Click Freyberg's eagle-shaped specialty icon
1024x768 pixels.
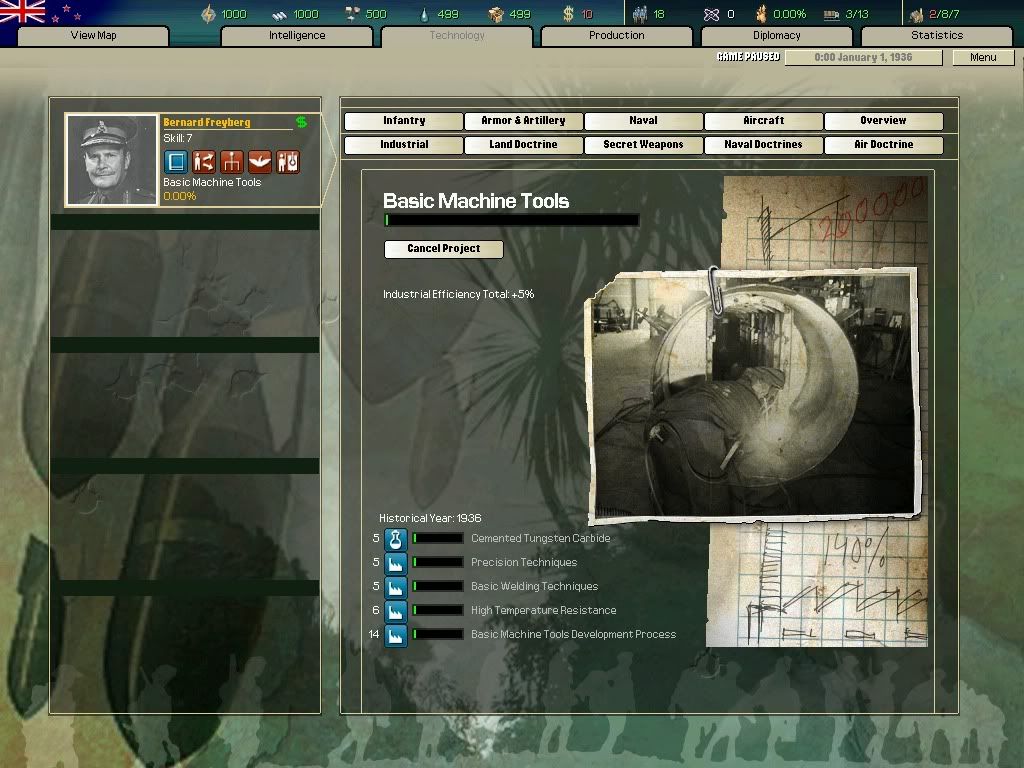click(260, 162)
